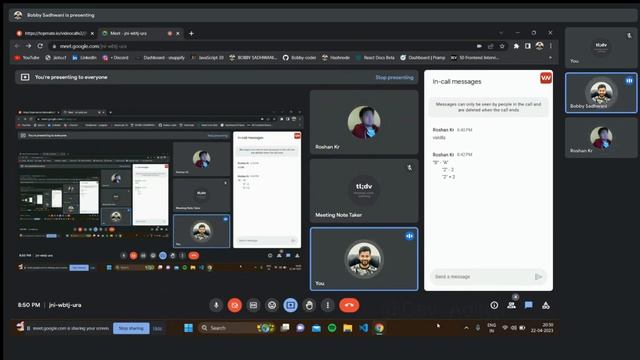
Task: Open the tab search chevron
Action: [x=501, y=33]
